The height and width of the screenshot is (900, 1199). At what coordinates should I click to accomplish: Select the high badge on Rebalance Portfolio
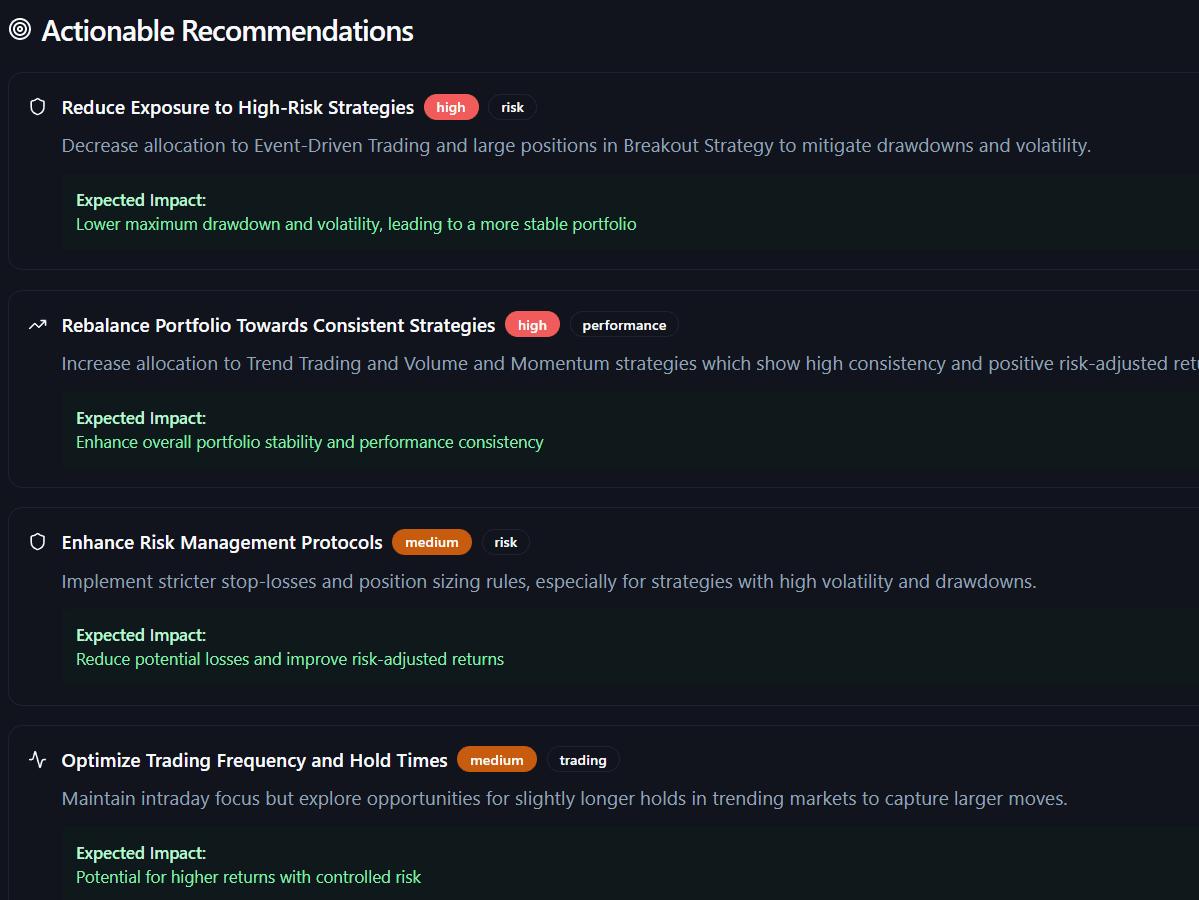[532, 324]
